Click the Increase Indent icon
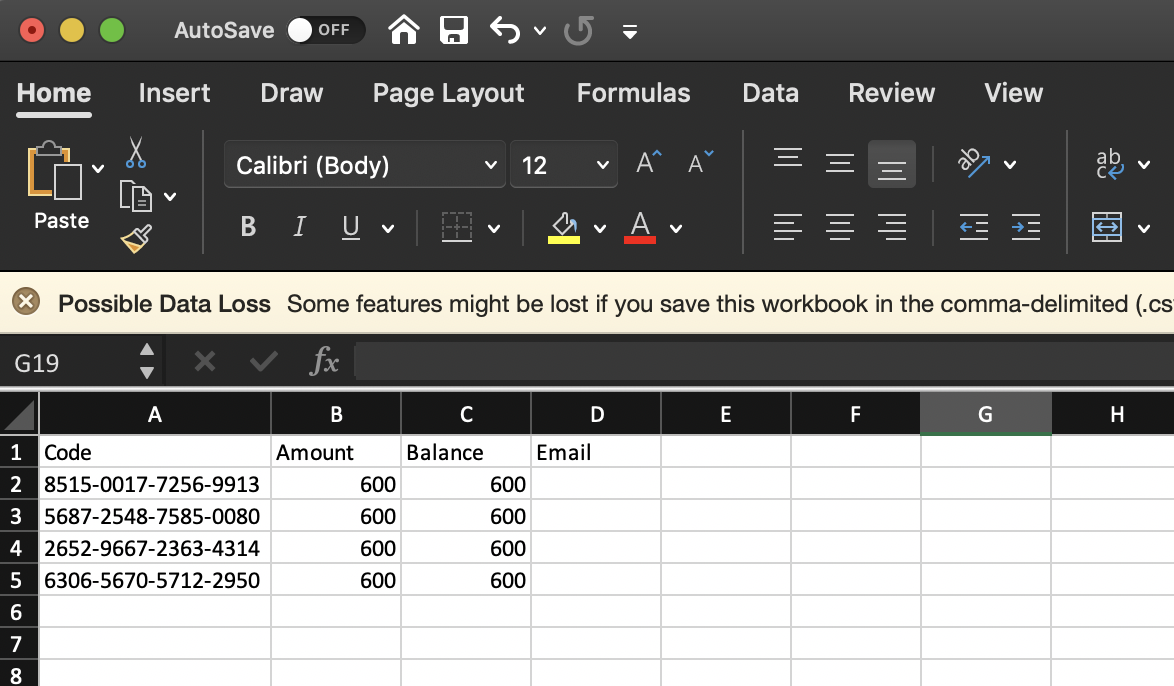Image resolution: width=1174 pixels, height=686 pixels. (1026, 227)
